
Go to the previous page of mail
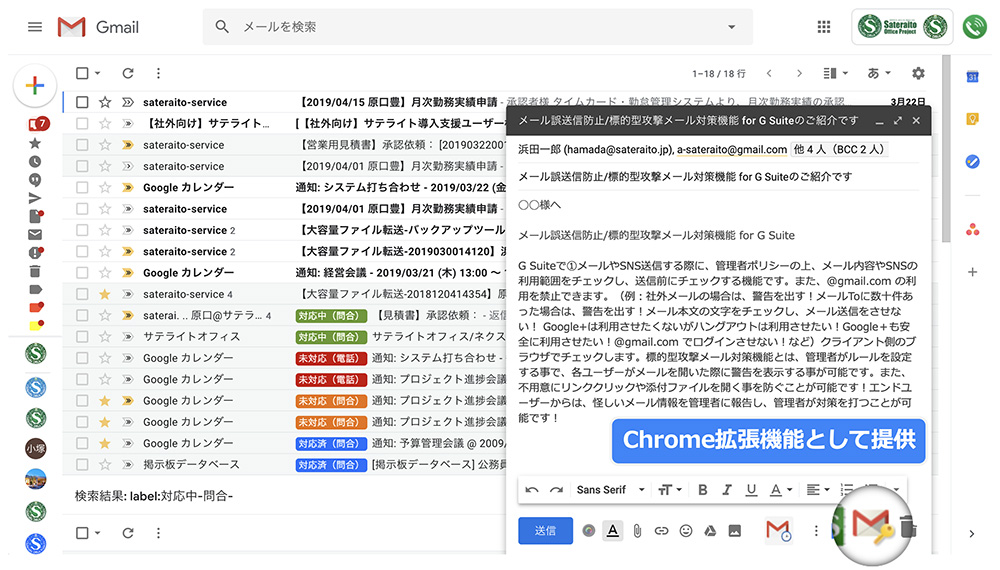tap(769, 73)
